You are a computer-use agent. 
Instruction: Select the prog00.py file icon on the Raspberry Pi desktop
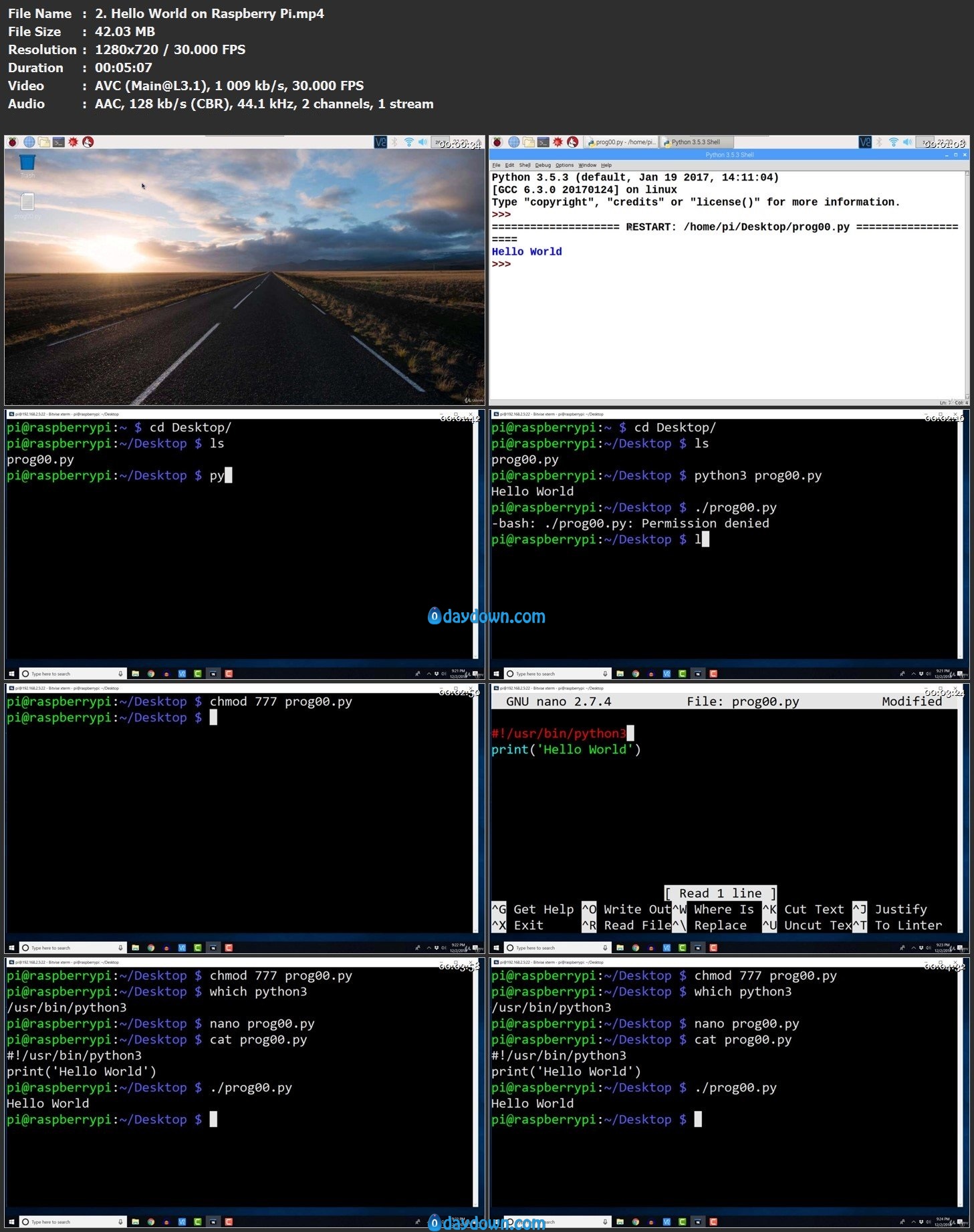(27, 206)
